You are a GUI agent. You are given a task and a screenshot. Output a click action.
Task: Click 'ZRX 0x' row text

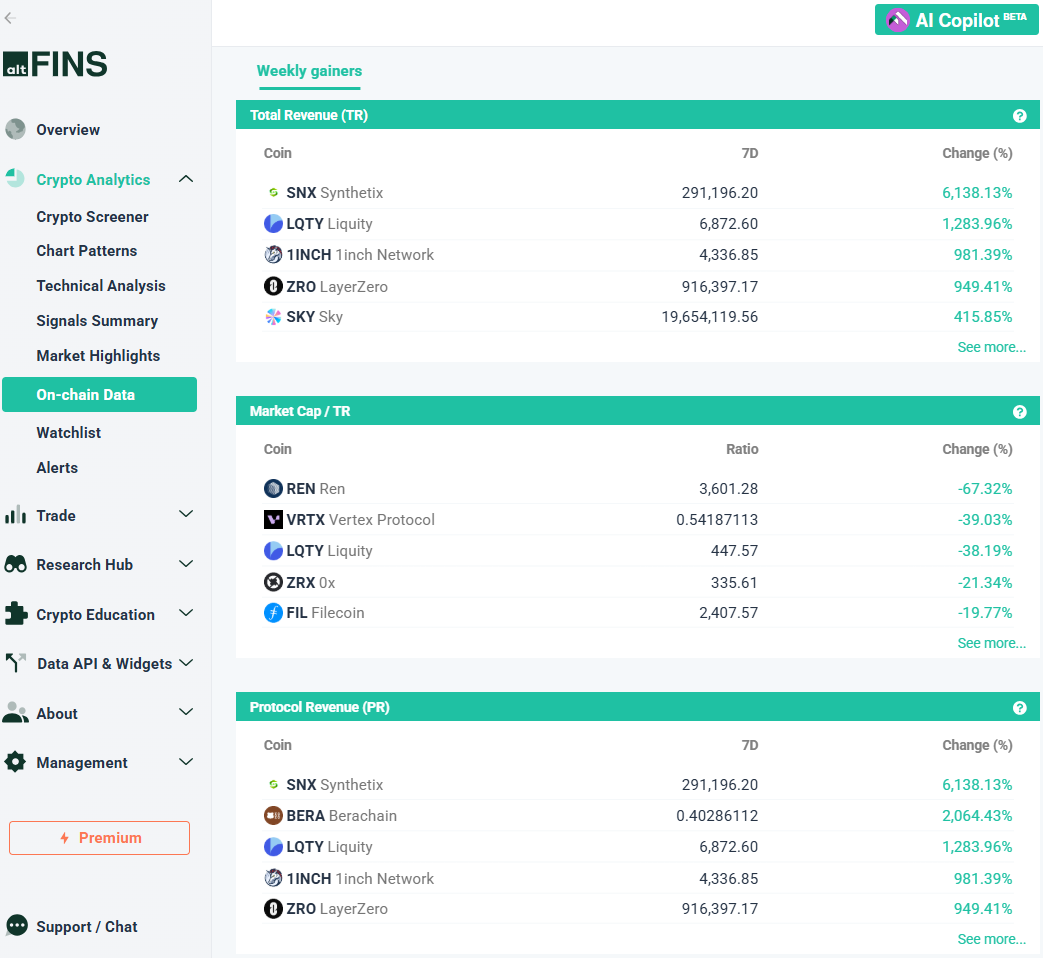coord(311,583)
